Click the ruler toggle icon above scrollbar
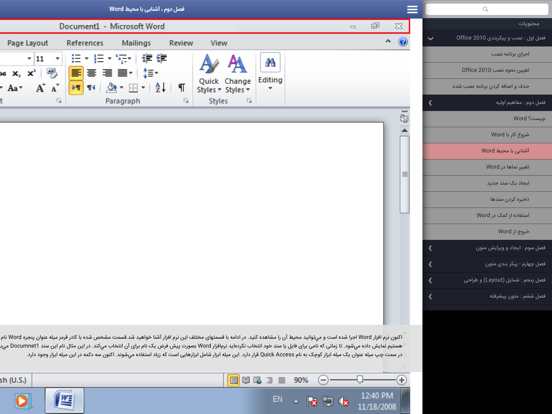This screenshot has width=552, height=414. [x=404, y=118]
